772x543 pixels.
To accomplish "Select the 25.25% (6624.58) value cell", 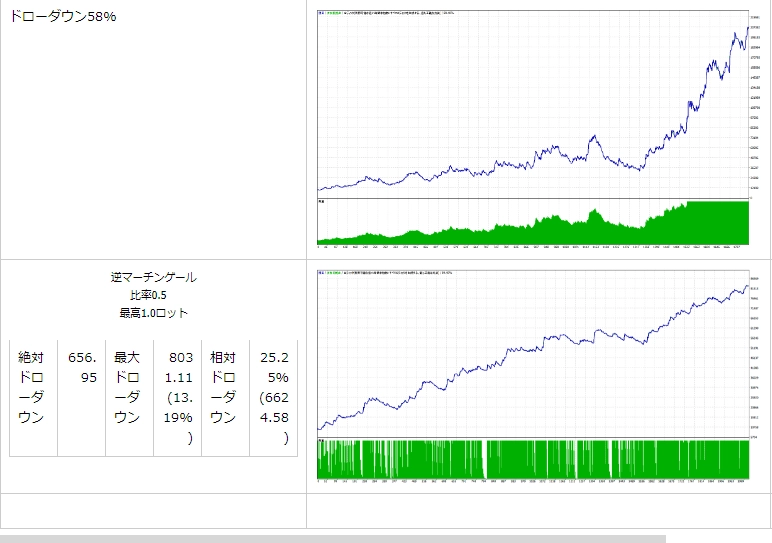I will pos(273,396).
